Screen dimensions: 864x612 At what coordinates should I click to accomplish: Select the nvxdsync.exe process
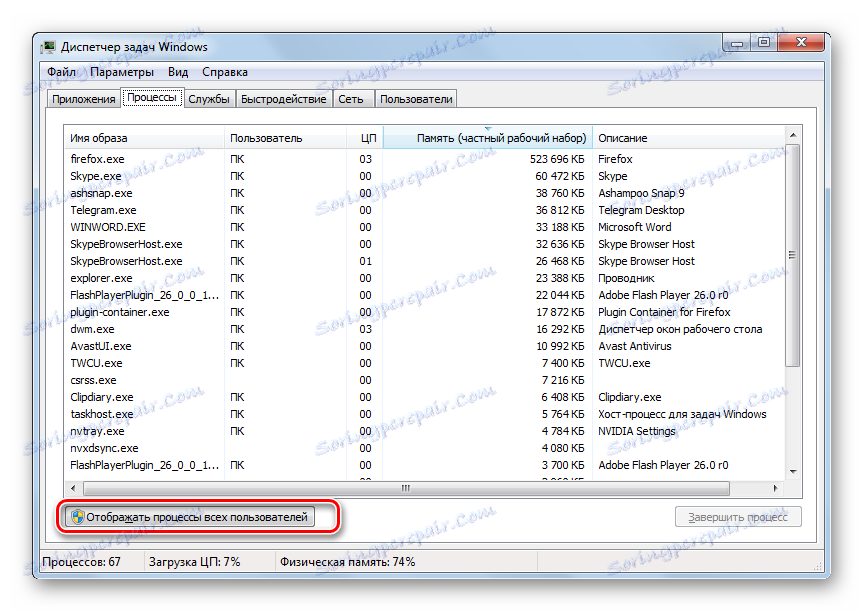[424, 448]
